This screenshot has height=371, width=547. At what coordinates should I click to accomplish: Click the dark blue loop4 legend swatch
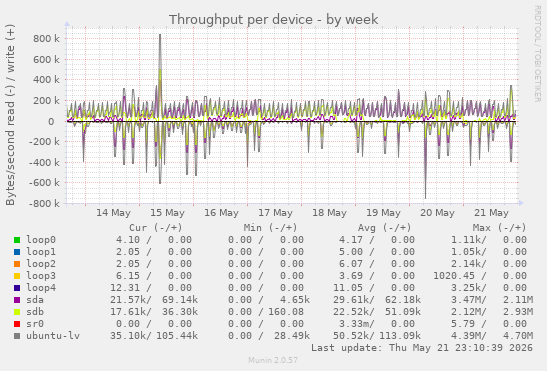(17, 288)
